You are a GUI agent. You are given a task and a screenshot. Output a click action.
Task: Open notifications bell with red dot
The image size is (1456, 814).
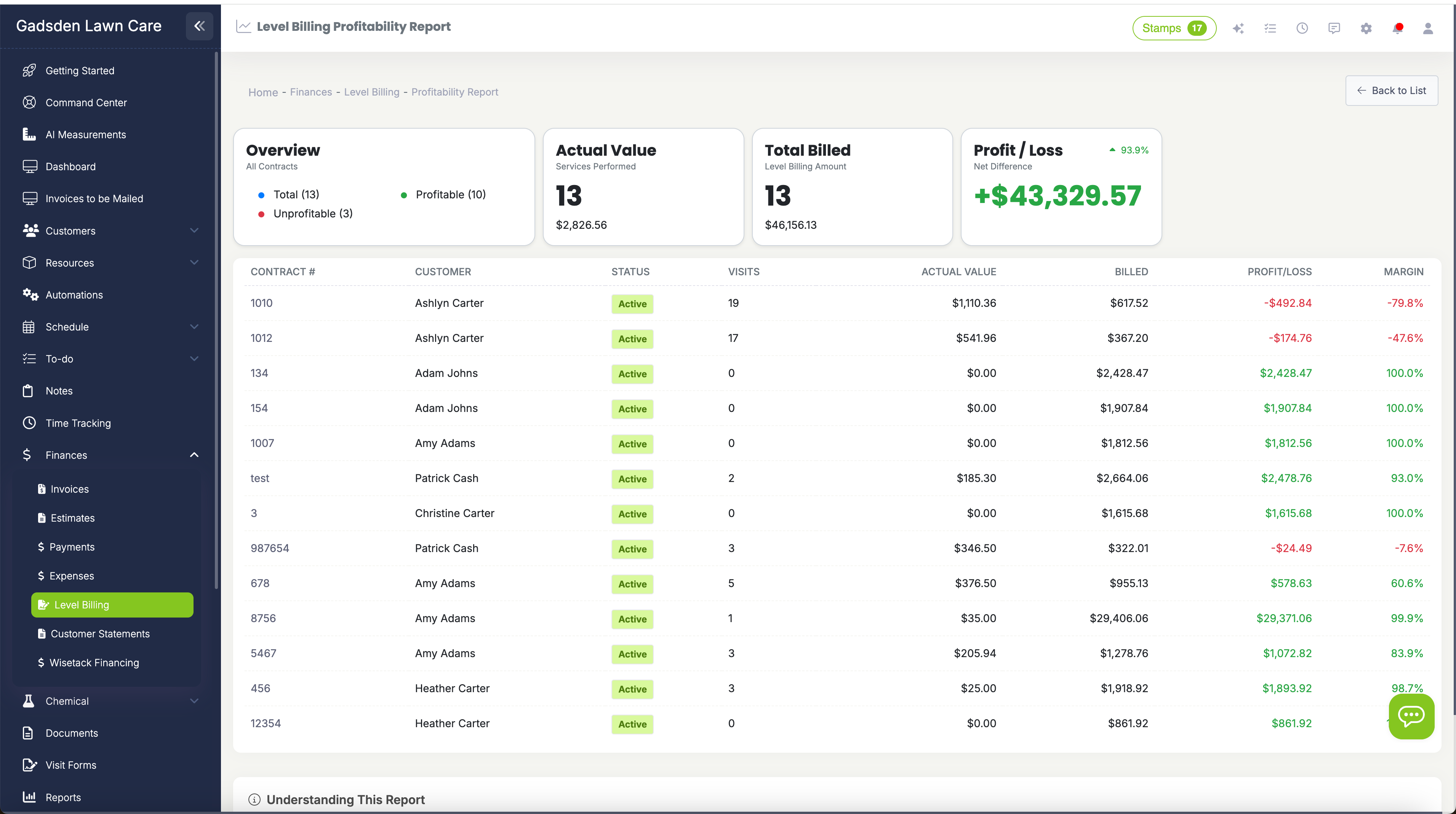tap(1398, 28)
